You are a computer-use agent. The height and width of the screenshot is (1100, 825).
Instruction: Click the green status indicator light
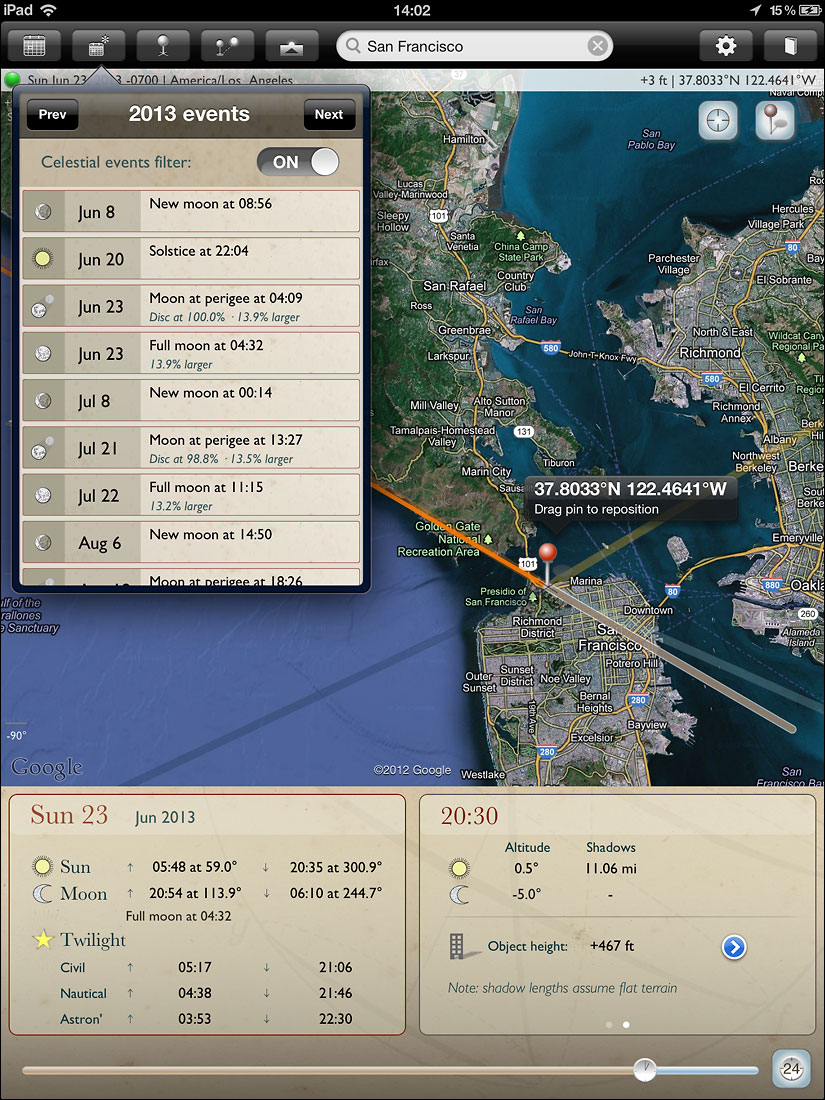click(x=12, y=79)
